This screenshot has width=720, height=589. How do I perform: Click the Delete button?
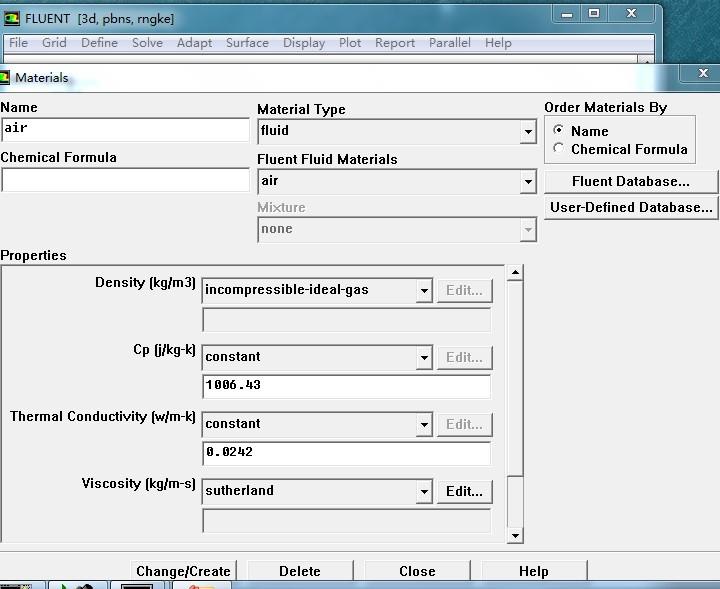click(x=300, y=571)
